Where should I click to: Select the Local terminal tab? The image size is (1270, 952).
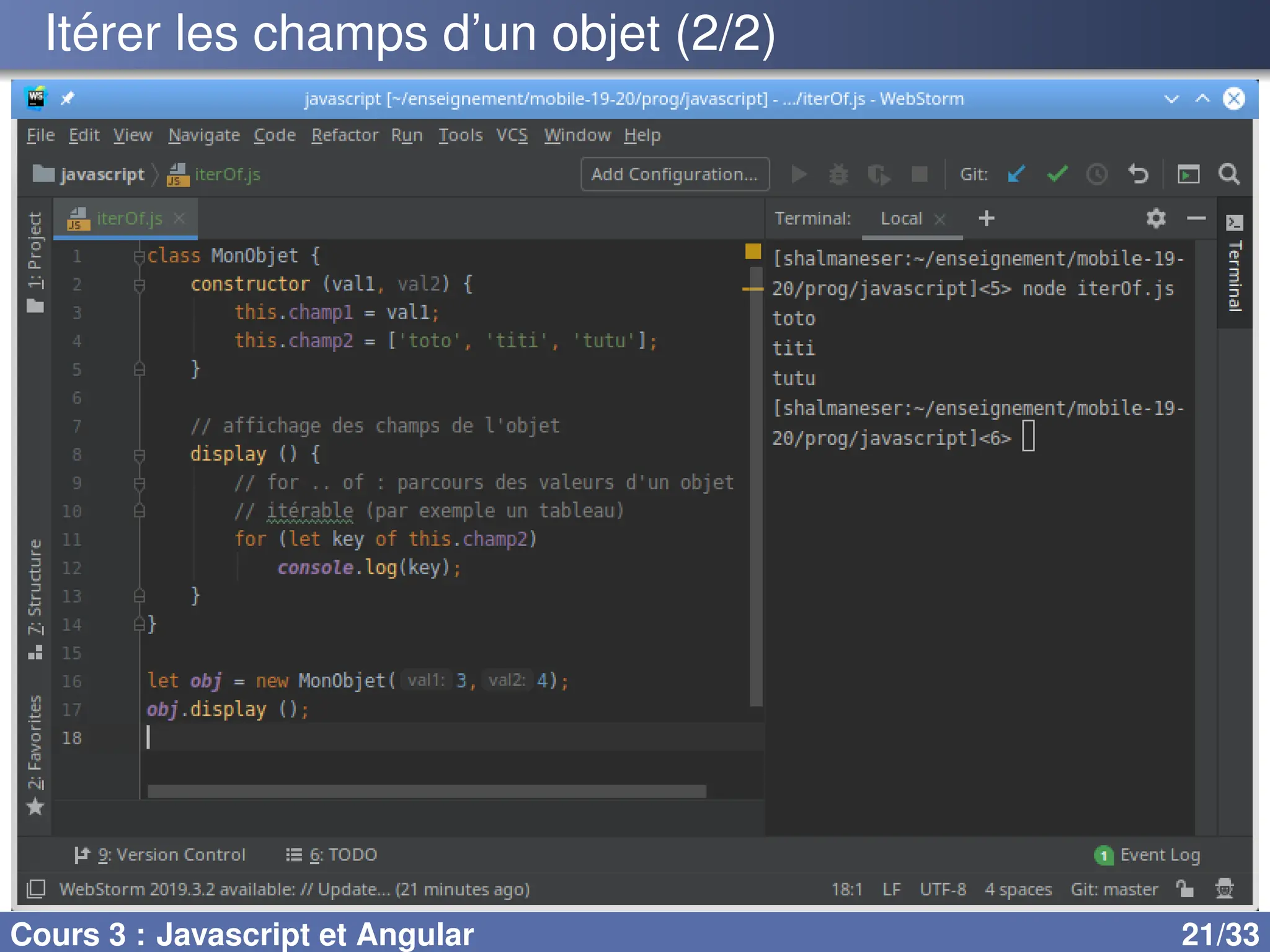(x=901, y=219)
